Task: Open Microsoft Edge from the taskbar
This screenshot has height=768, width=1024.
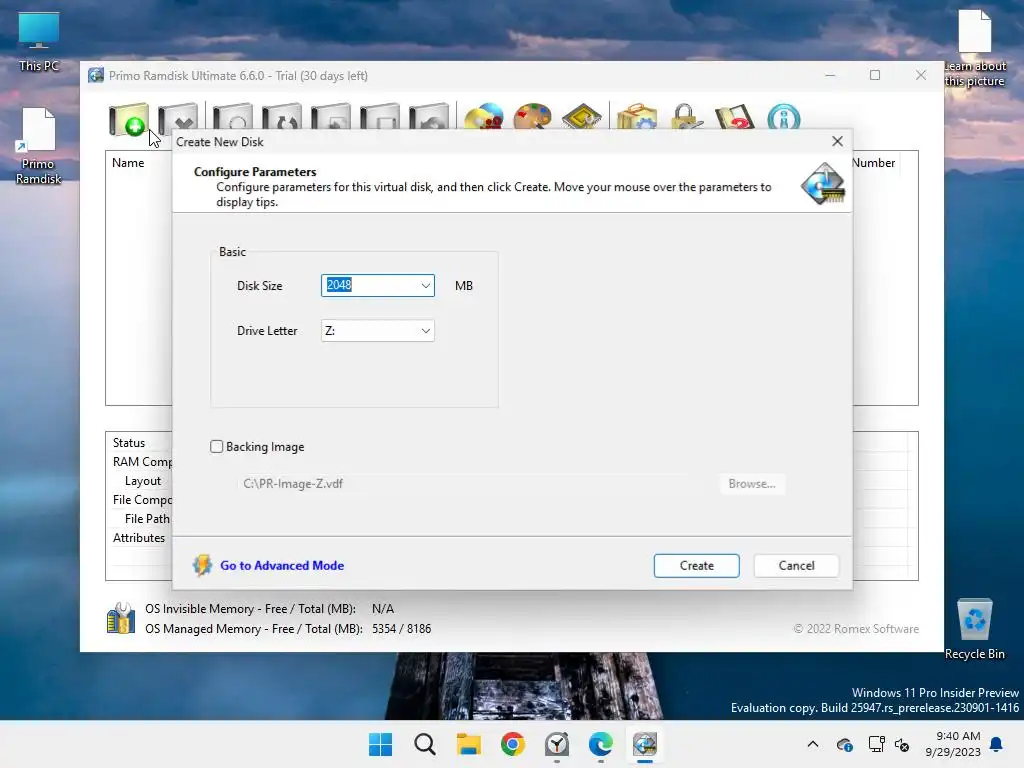Action: (x=600, y=744)
